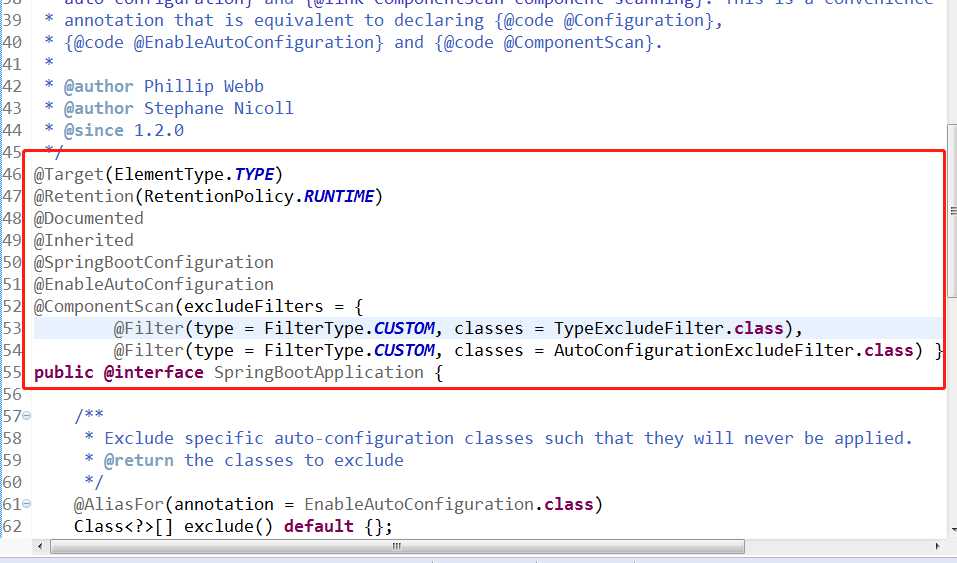The width and height of the screenshot is (957, 563).
Task: Click the @since 1.2.0 Javadoc tag
Action: coord(124,131)
